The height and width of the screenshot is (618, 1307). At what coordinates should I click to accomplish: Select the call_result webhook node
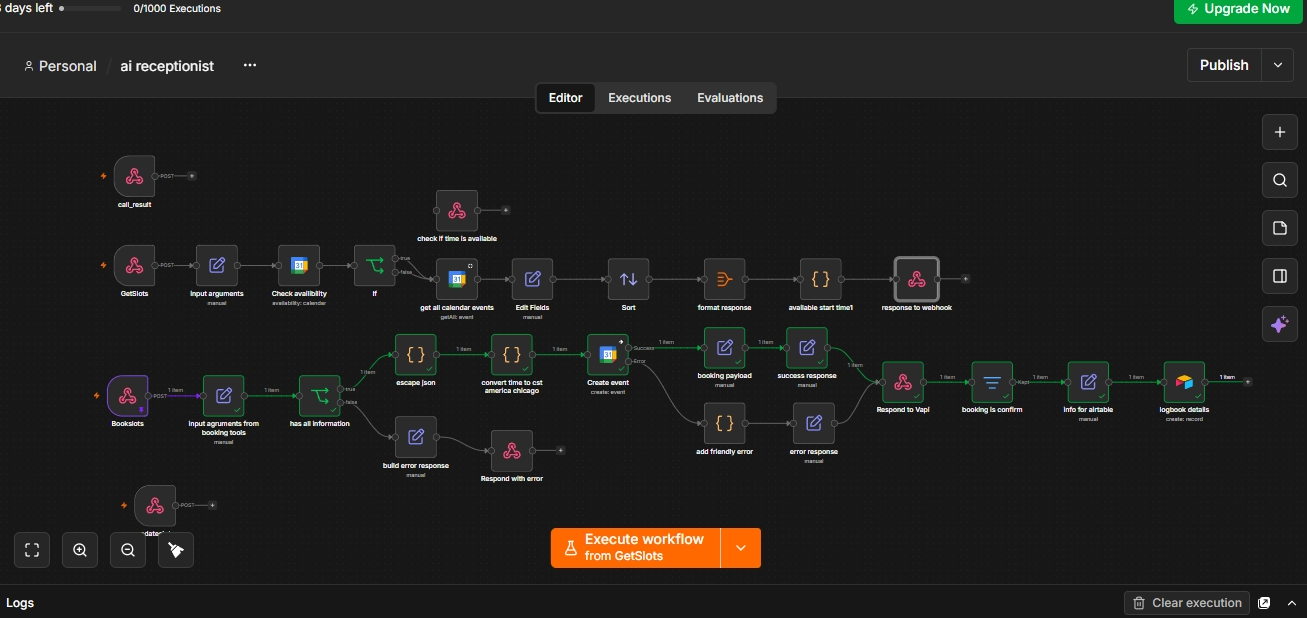134,176
